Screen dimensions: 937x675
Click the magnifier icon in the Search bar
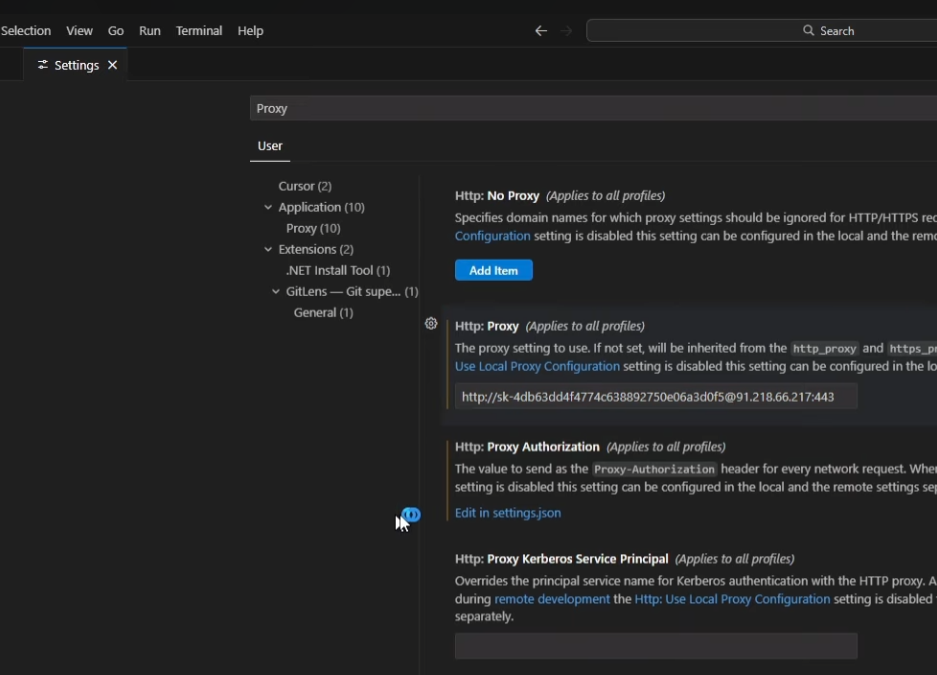(809, 31)
